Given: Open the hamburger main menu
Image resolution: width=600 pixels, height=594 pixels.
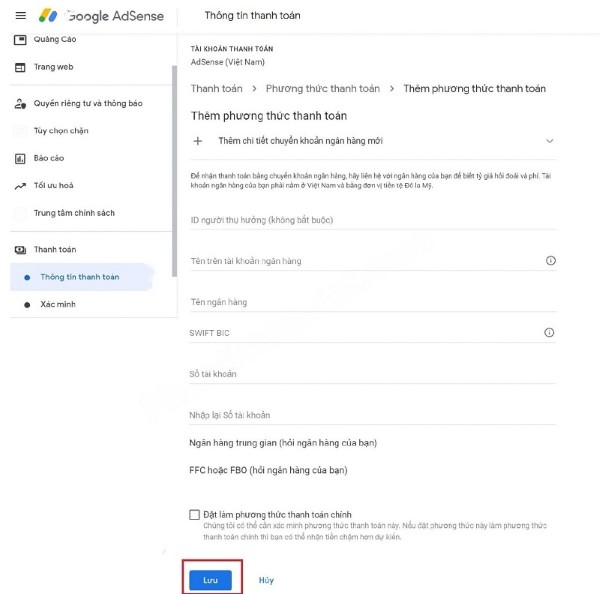Looking at the screenshot, I should 20,16.
